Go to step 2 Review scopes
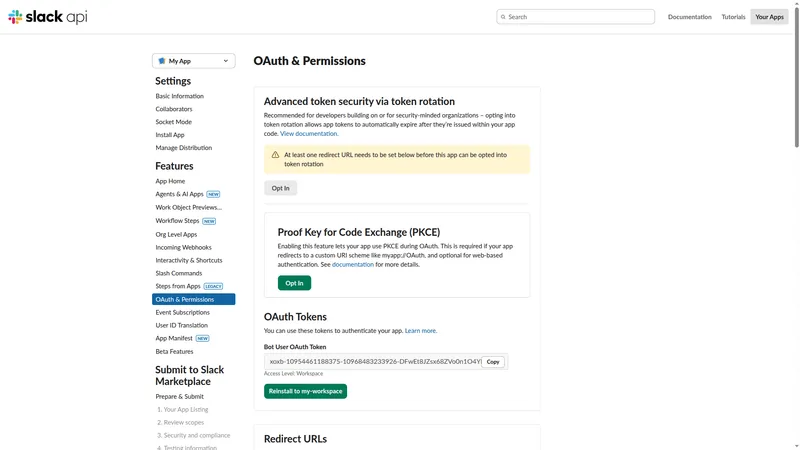The image size is (800, 450). tap(181, 422)
